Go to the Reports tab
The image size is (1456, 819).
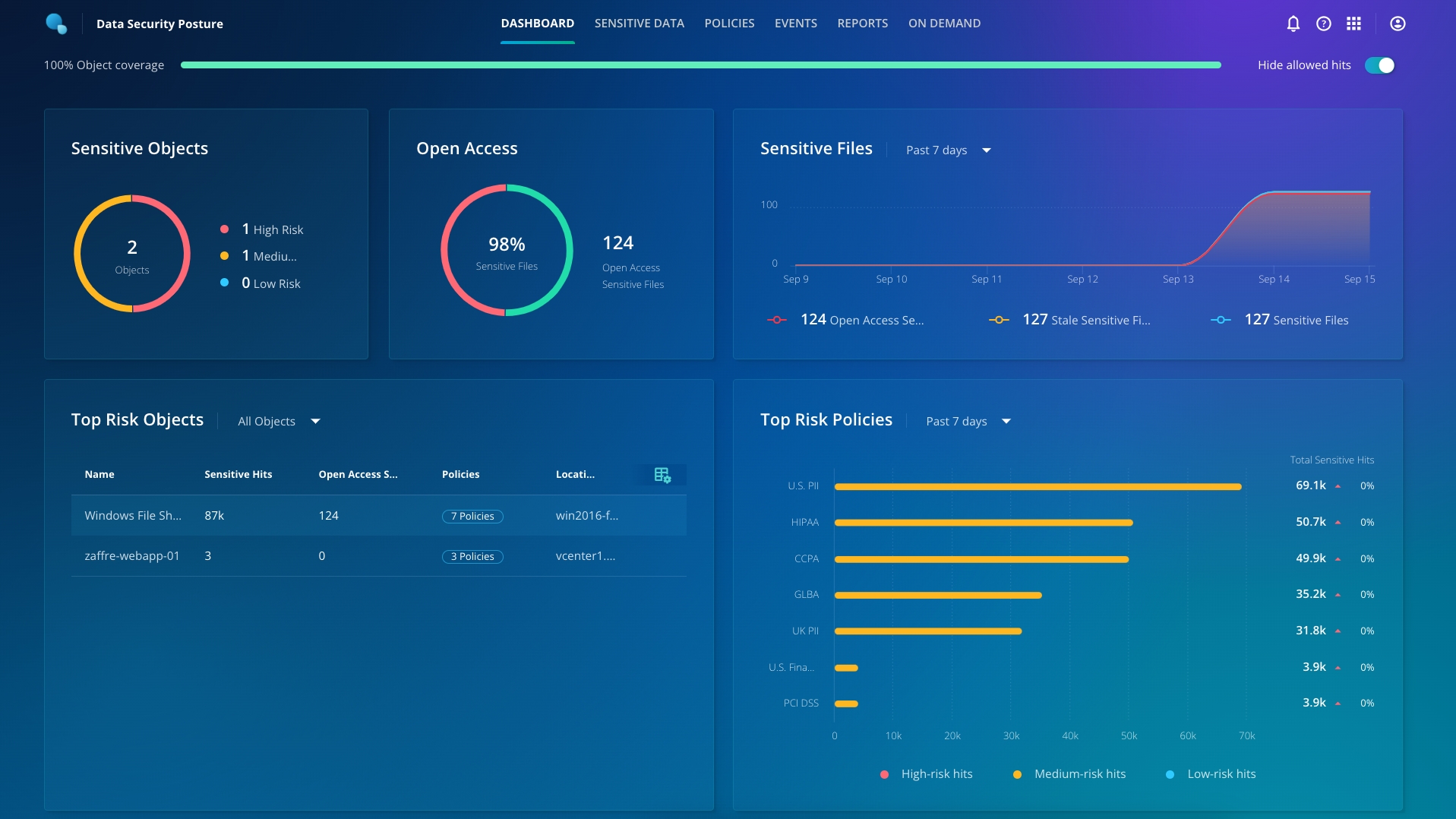point(862,24)
